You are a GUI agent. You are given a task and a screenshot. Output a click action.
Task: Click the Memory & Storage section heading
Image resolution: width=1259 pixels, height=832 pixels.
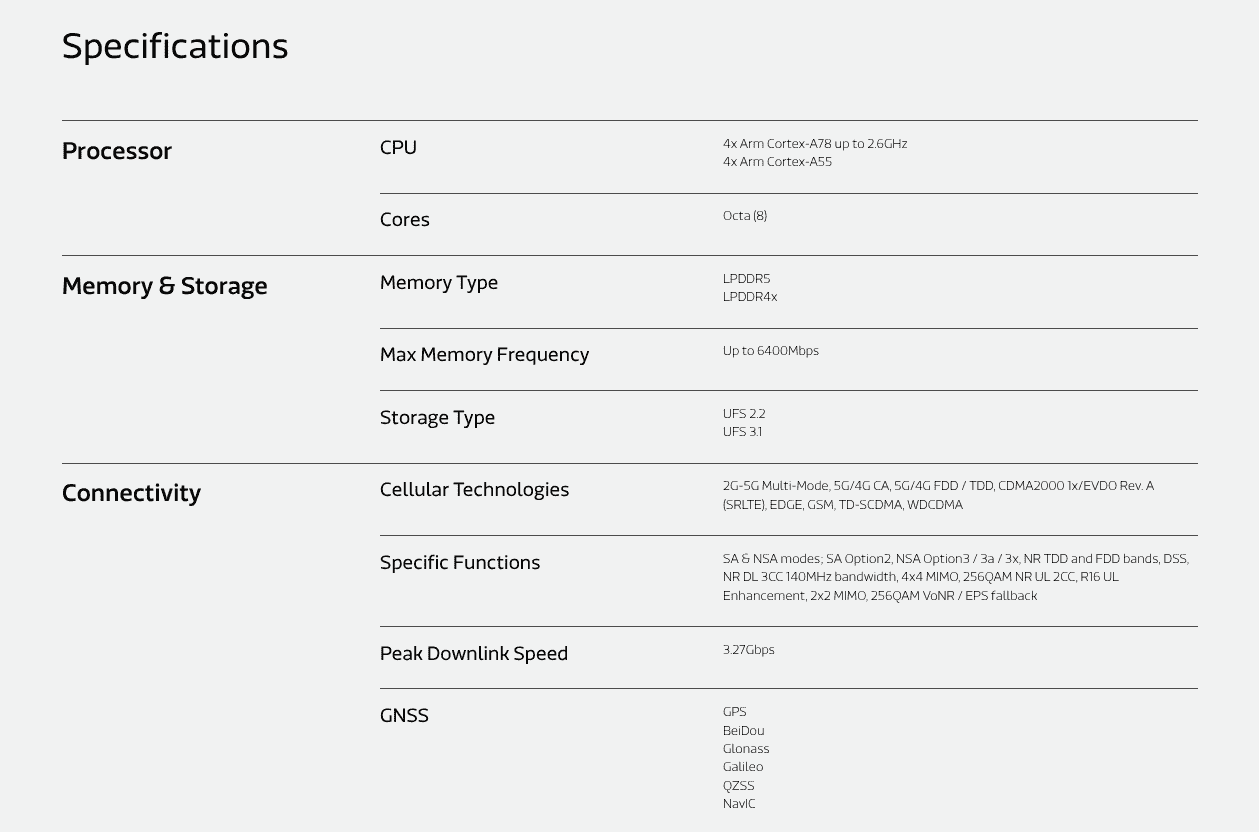pyautogui.click(x=164, y=286)
